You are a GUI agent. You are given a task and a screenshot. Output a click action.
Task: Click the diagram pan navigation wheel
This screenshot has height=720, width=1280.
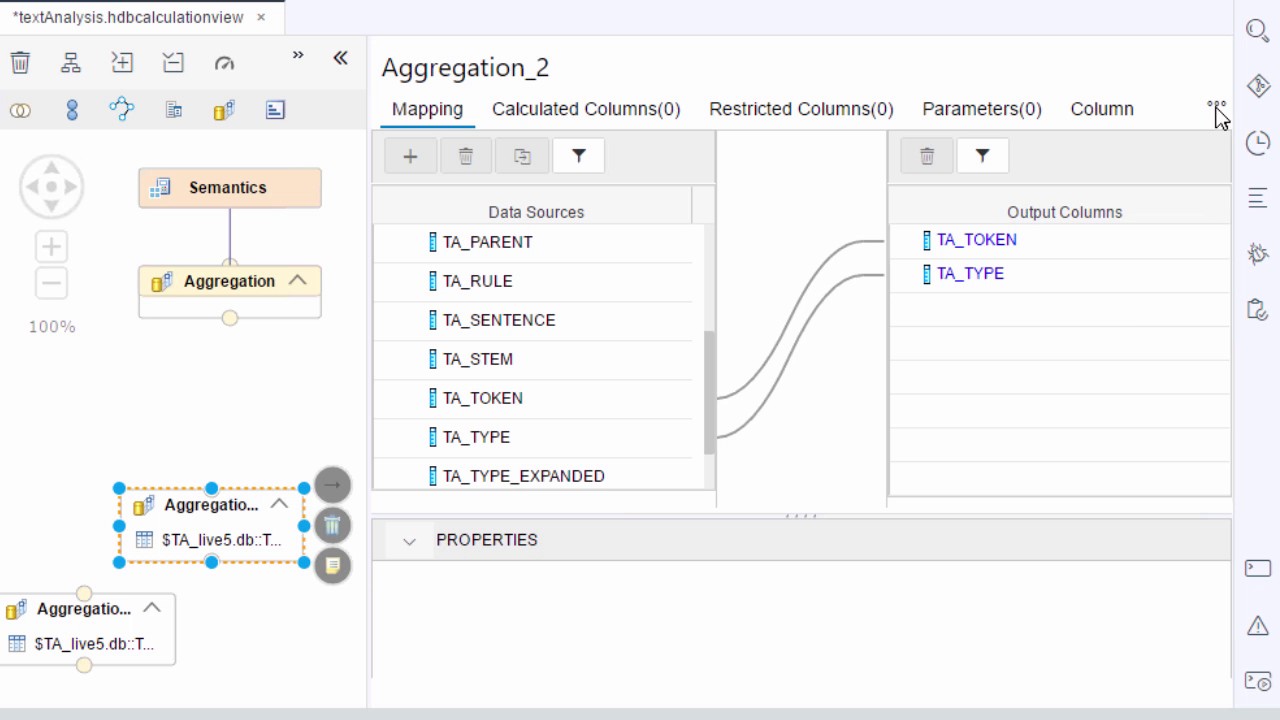click(x=51, y=186)
